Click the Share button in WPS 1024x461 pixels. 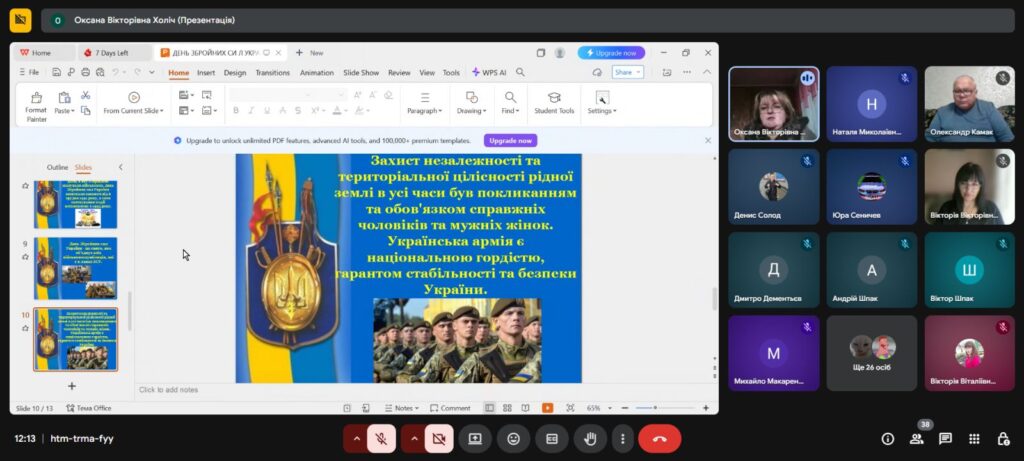(x=627, y=72)
